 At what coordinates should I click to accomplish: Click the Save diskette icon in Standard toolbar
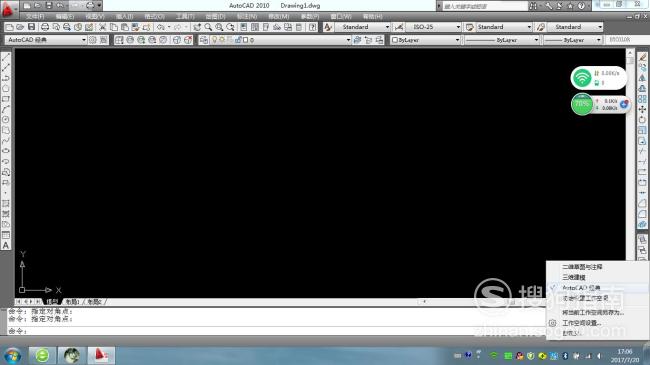(x=32, y=27)
